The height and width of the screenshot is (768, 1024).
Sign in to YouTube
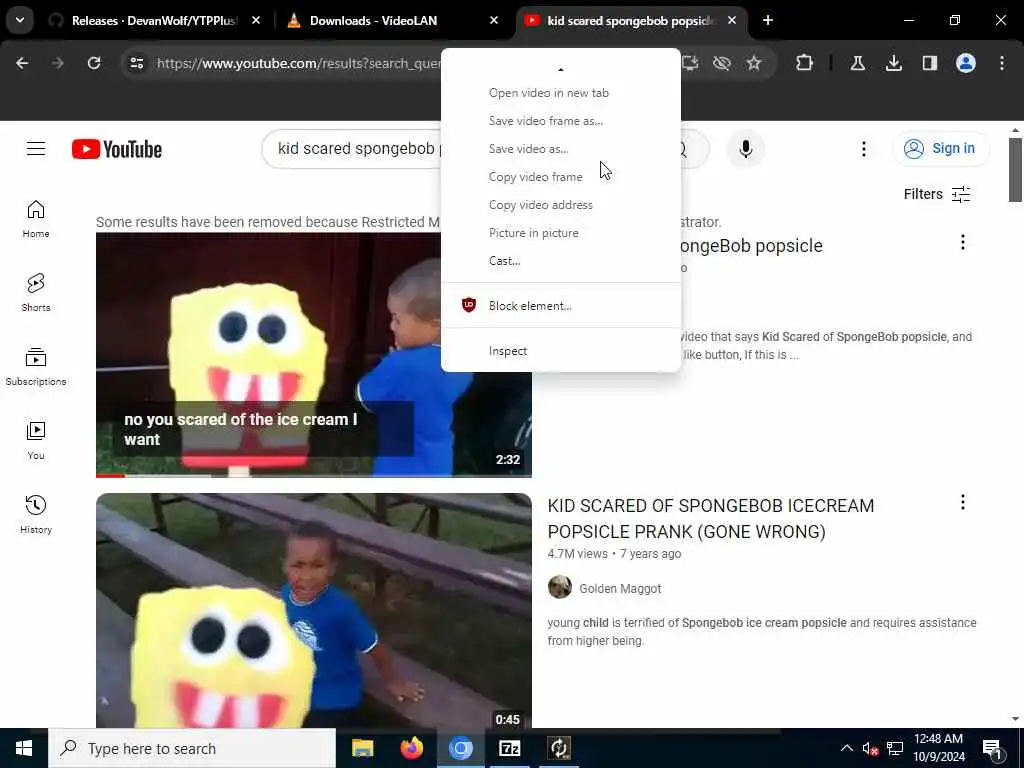940,149
